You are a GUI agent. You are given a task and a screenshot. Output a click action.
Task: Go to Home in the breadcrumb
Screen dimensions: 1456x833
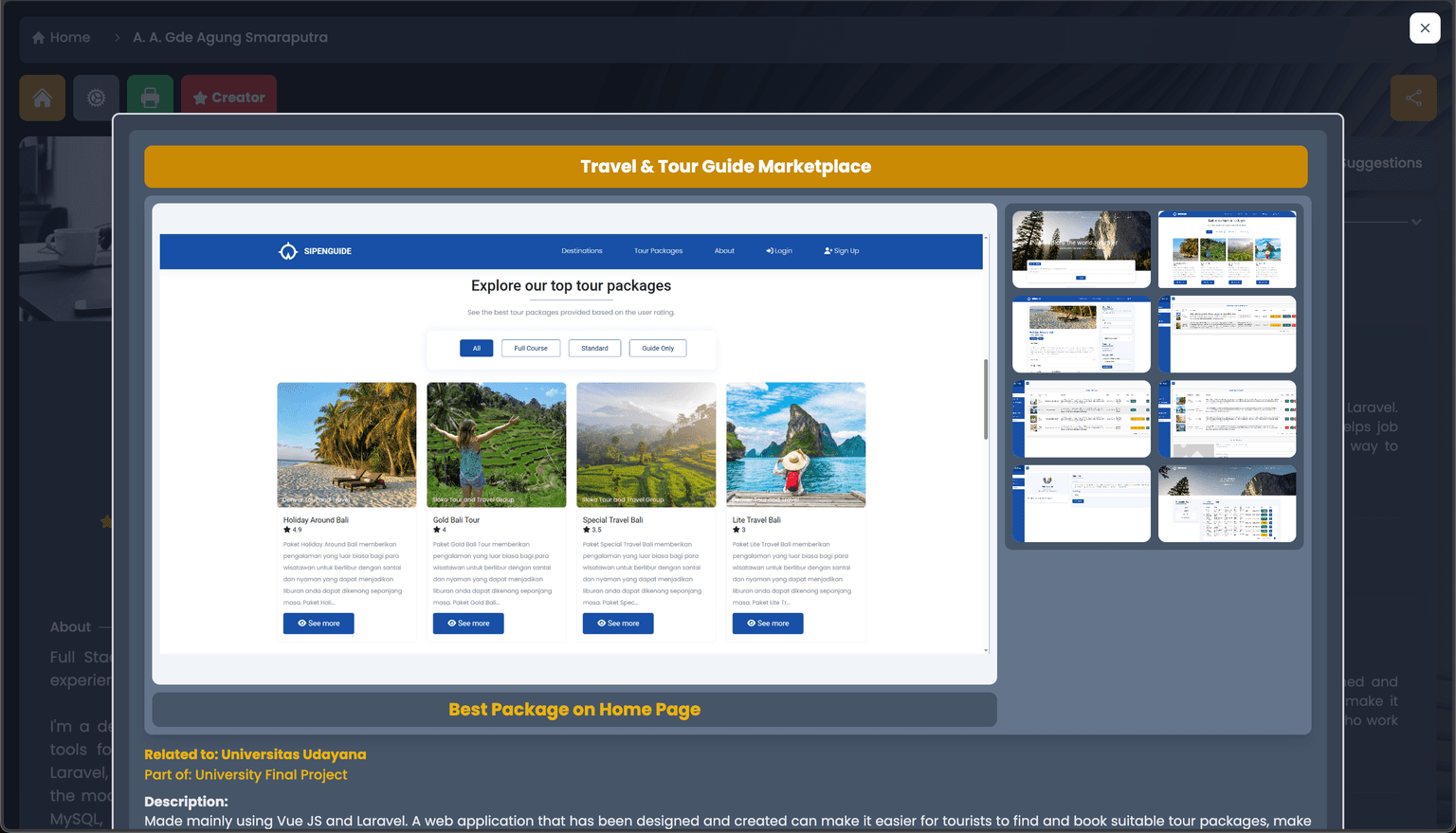(62, 38)
